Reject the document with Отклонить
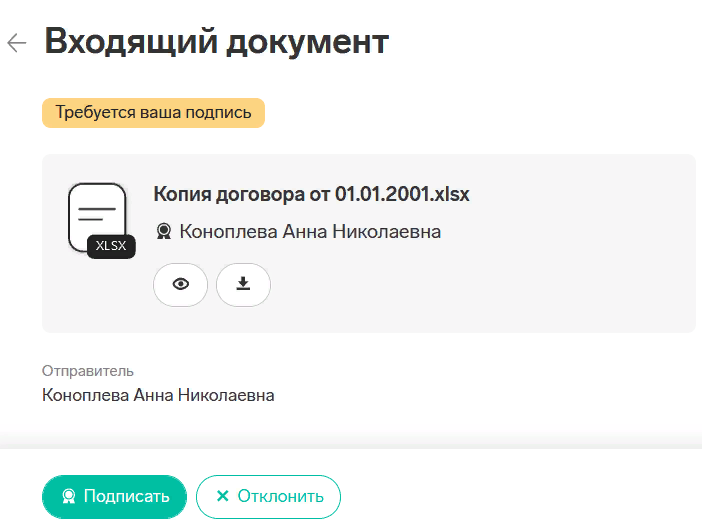 click(x=268, y=496)
